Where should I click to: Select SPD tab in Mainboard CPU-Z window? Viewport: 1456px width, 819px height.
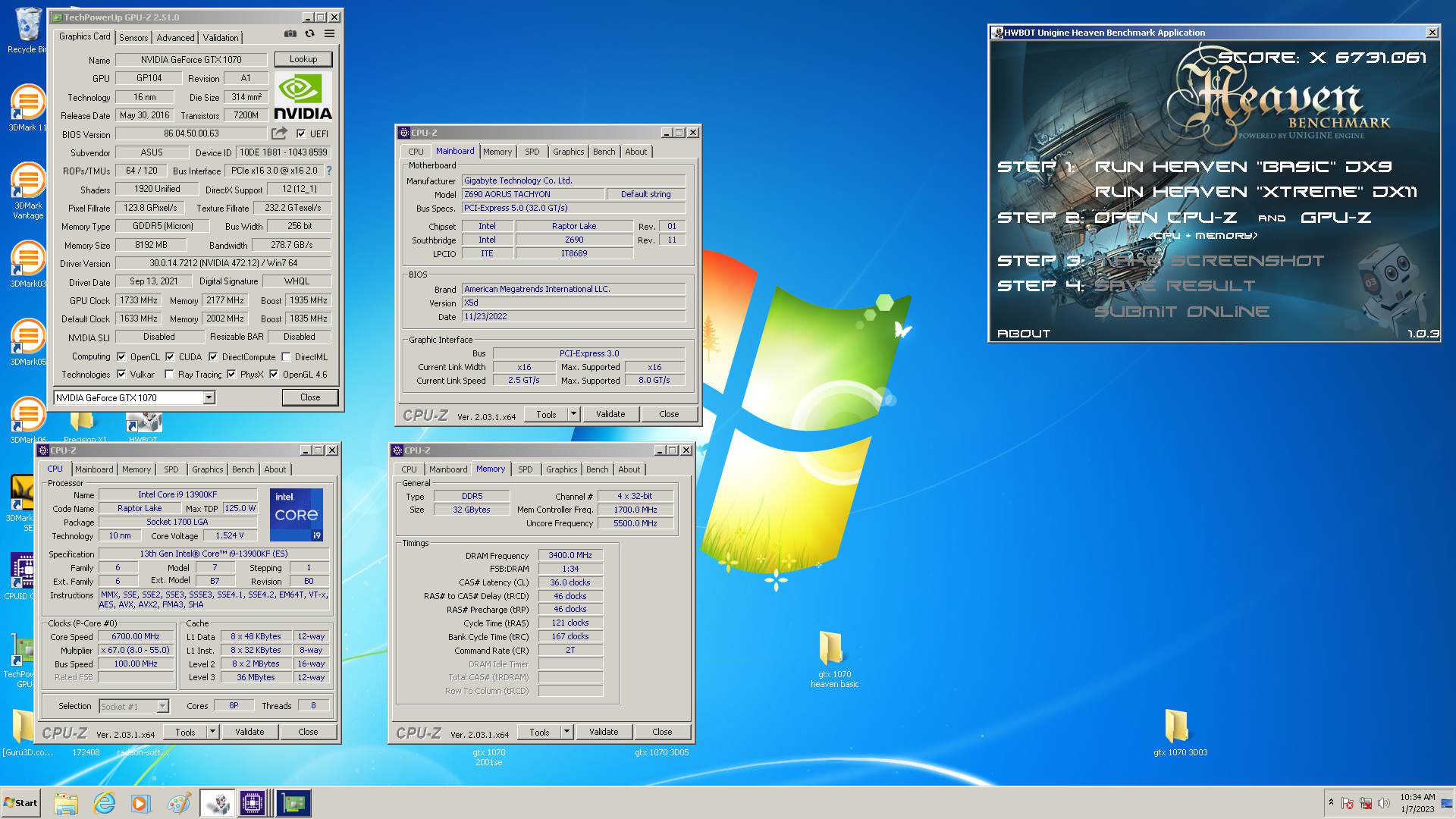pyautogui.click(x=532, y=152)
